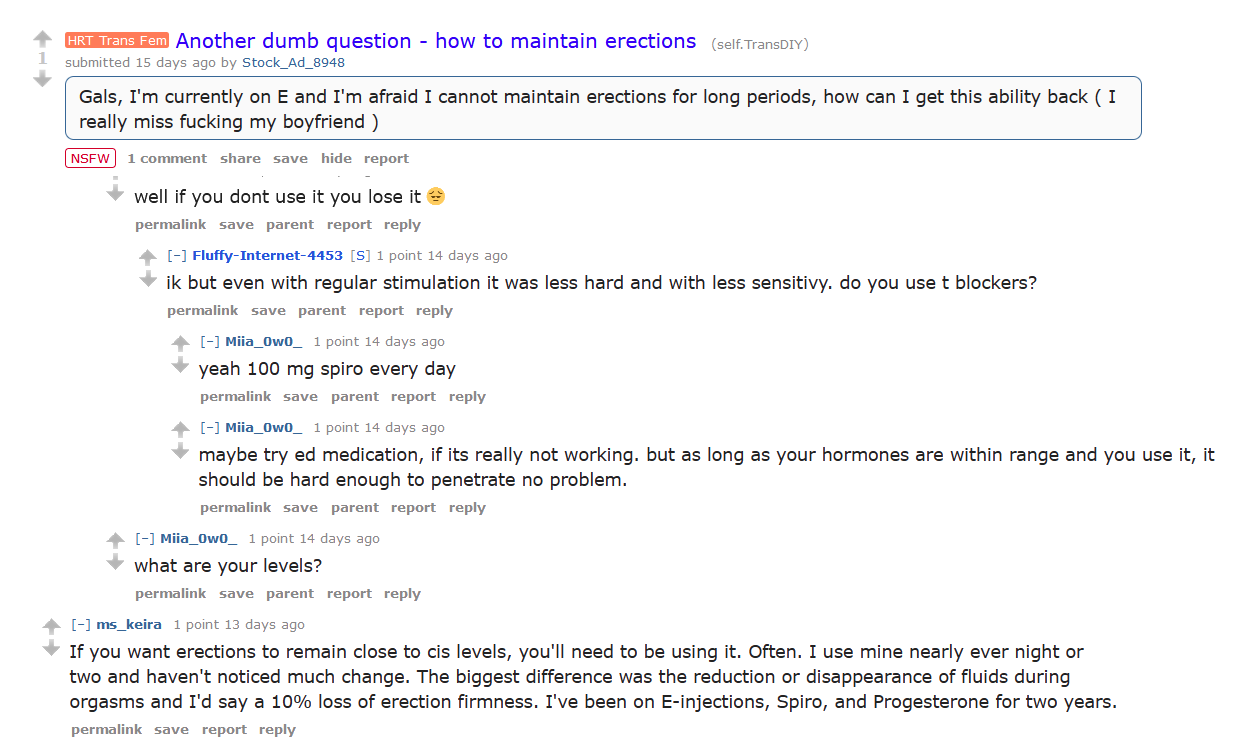Share the post
The width and height of the screenshot is (1238, 752).
(x=240, y=159)
